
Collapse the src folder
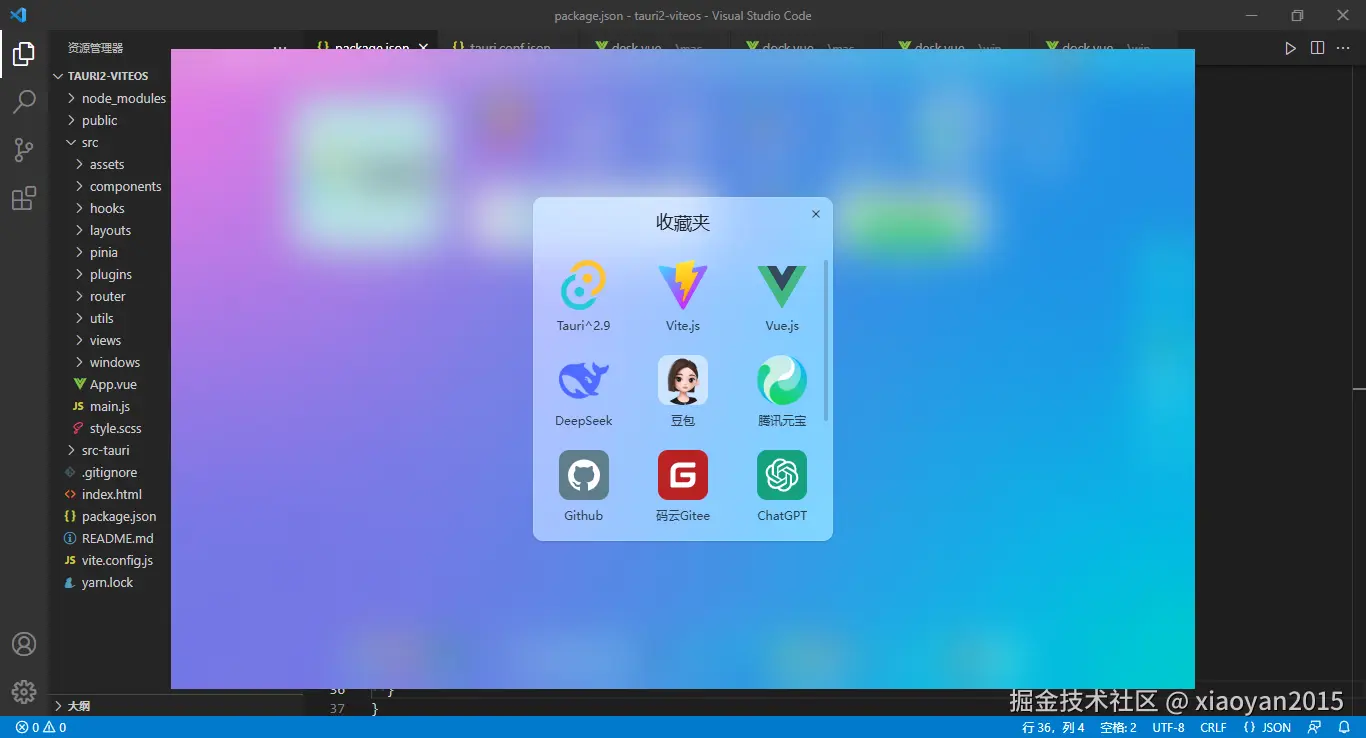point(89,142)
